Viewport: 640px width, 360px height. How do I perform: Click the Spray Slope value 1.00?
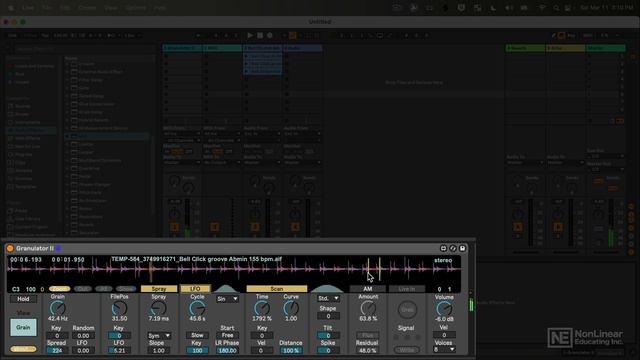(159, 350)
